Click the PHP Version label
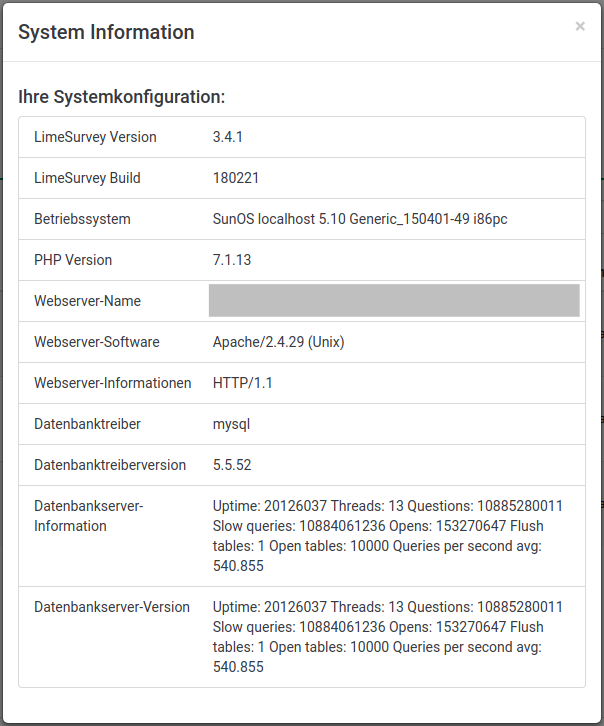 [73, 260]
